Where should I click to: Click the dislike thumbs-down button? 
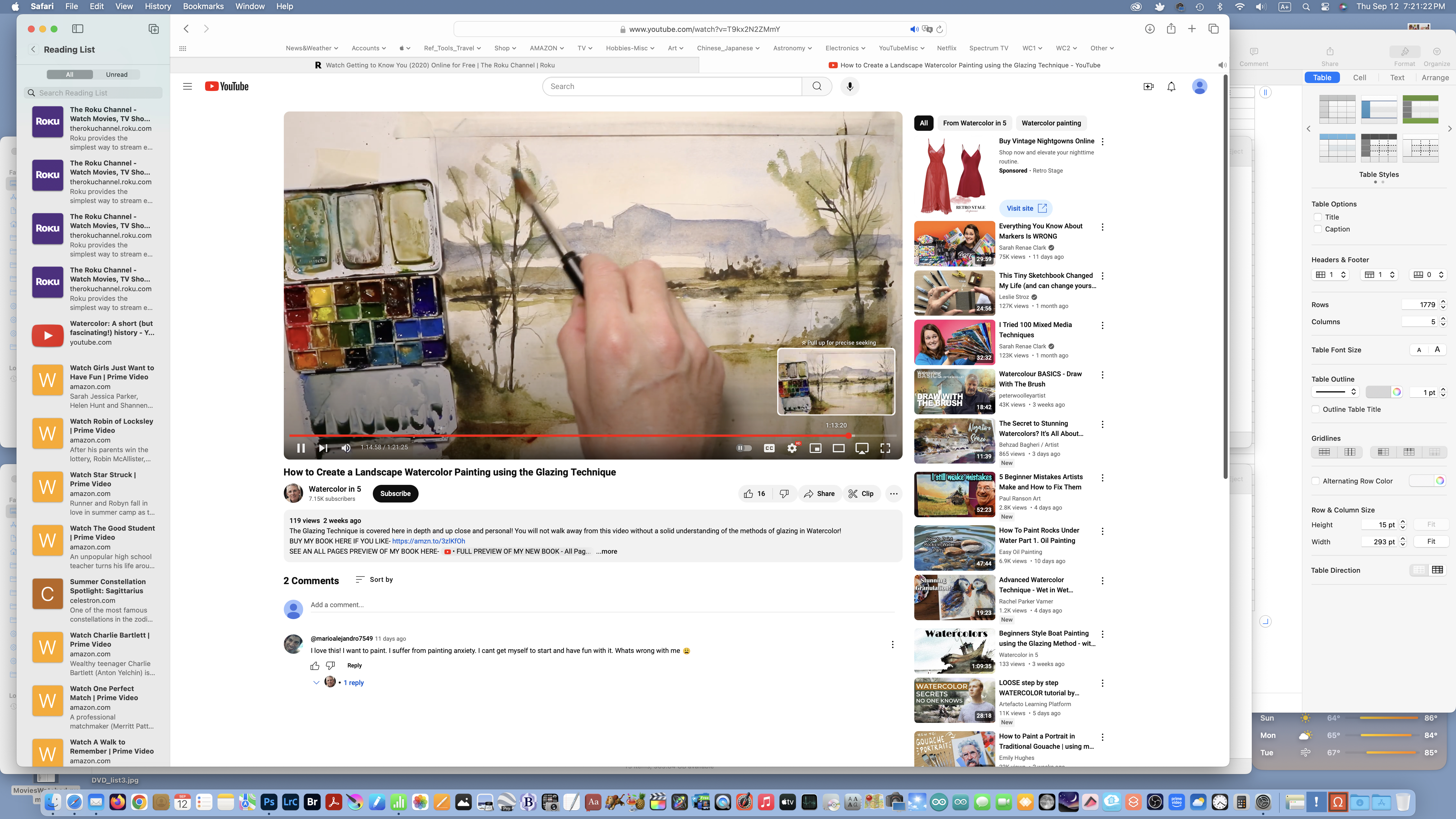click(x=784, y=493)
